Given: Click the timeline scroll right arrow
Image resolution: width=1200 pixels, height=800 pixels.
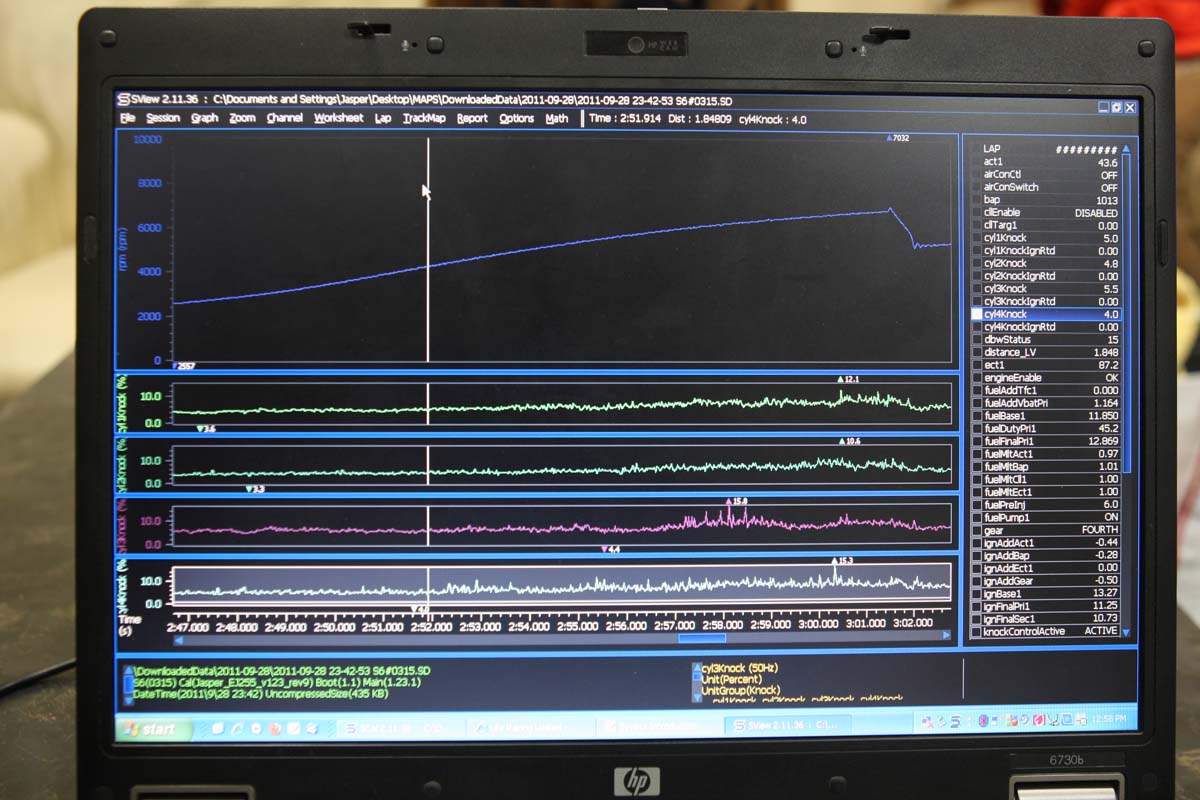Looking at the screenshot, I should (947, 636).
